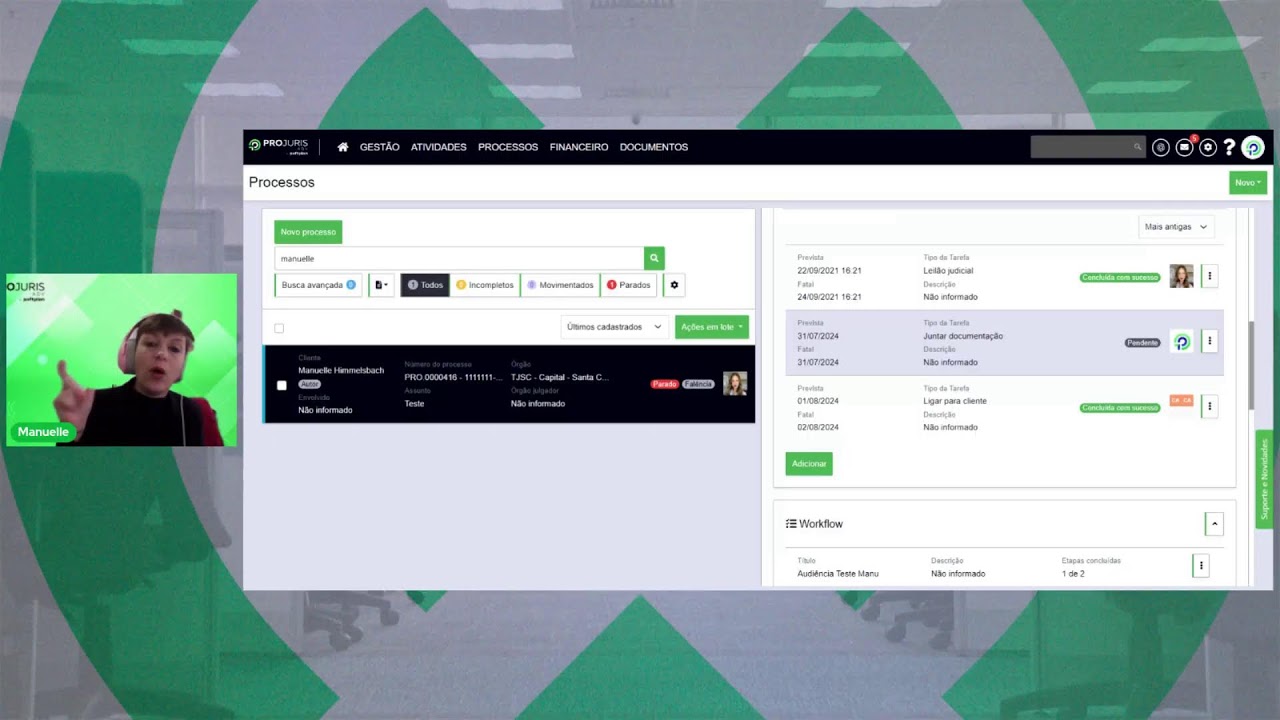Open the user profile avatar icon
This screenshot has width=1280, height=720.
(x=1253, y=147)
